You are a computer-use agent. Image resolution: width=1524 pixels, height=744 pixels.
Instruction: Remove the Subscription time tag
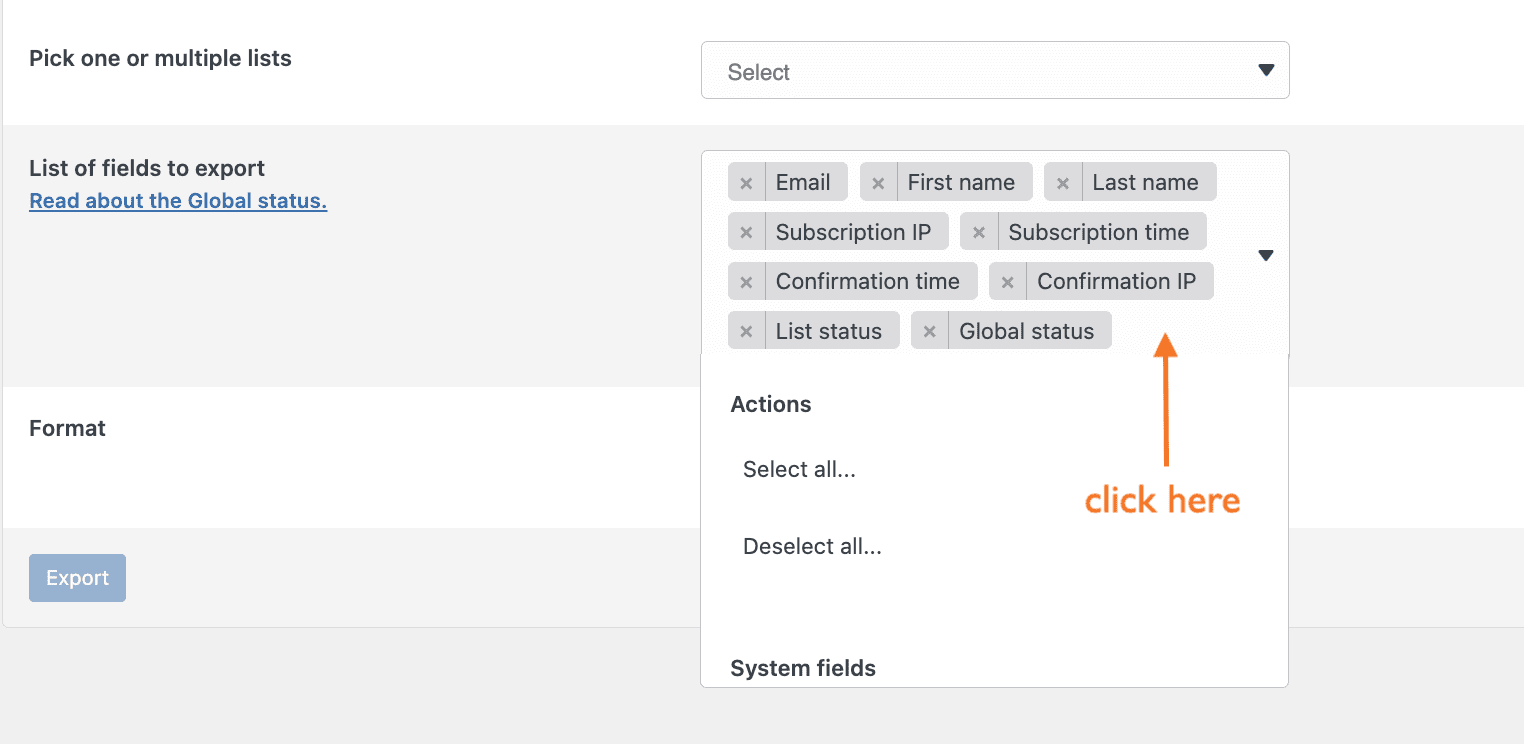coord(979,233)
